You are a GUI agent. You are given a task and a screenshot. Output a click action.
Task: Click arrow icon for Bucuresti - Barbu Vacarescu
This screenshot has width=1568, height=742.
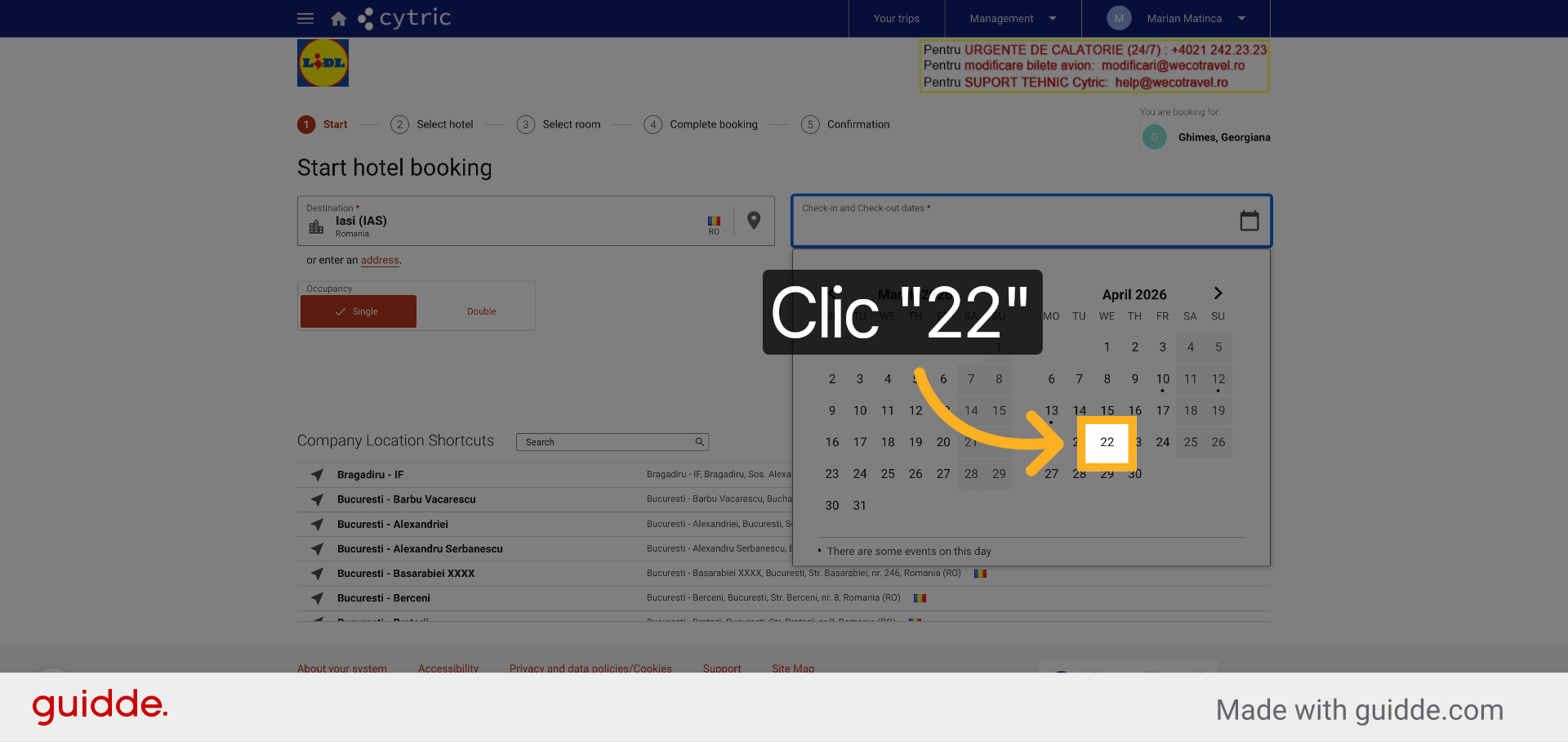(x=318, y=499)
